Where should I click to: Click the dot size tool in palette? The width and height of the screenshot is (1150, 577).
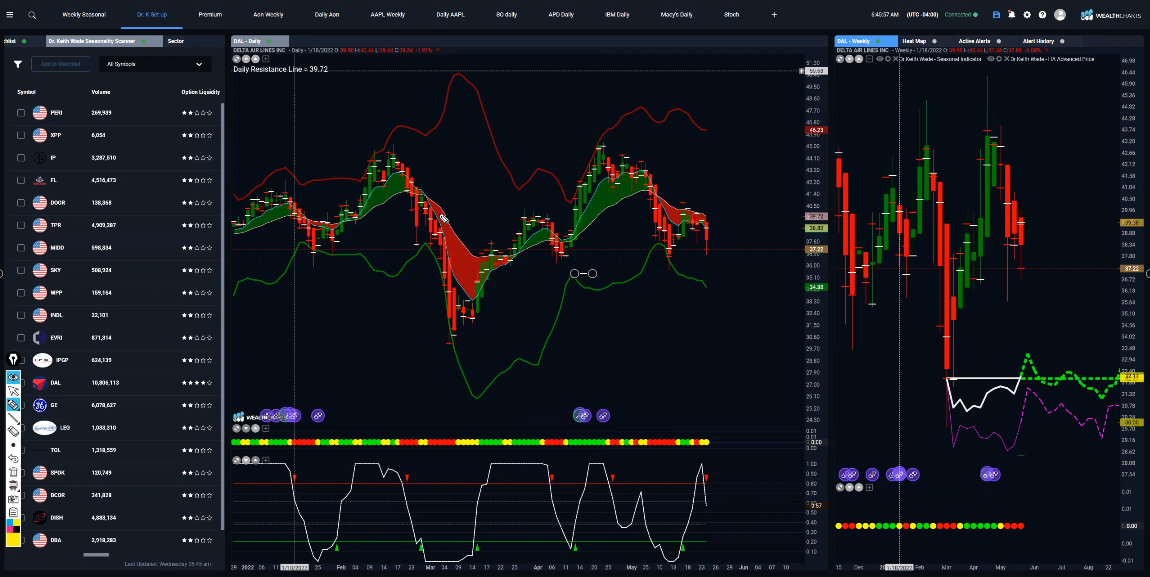coord(13,444)
